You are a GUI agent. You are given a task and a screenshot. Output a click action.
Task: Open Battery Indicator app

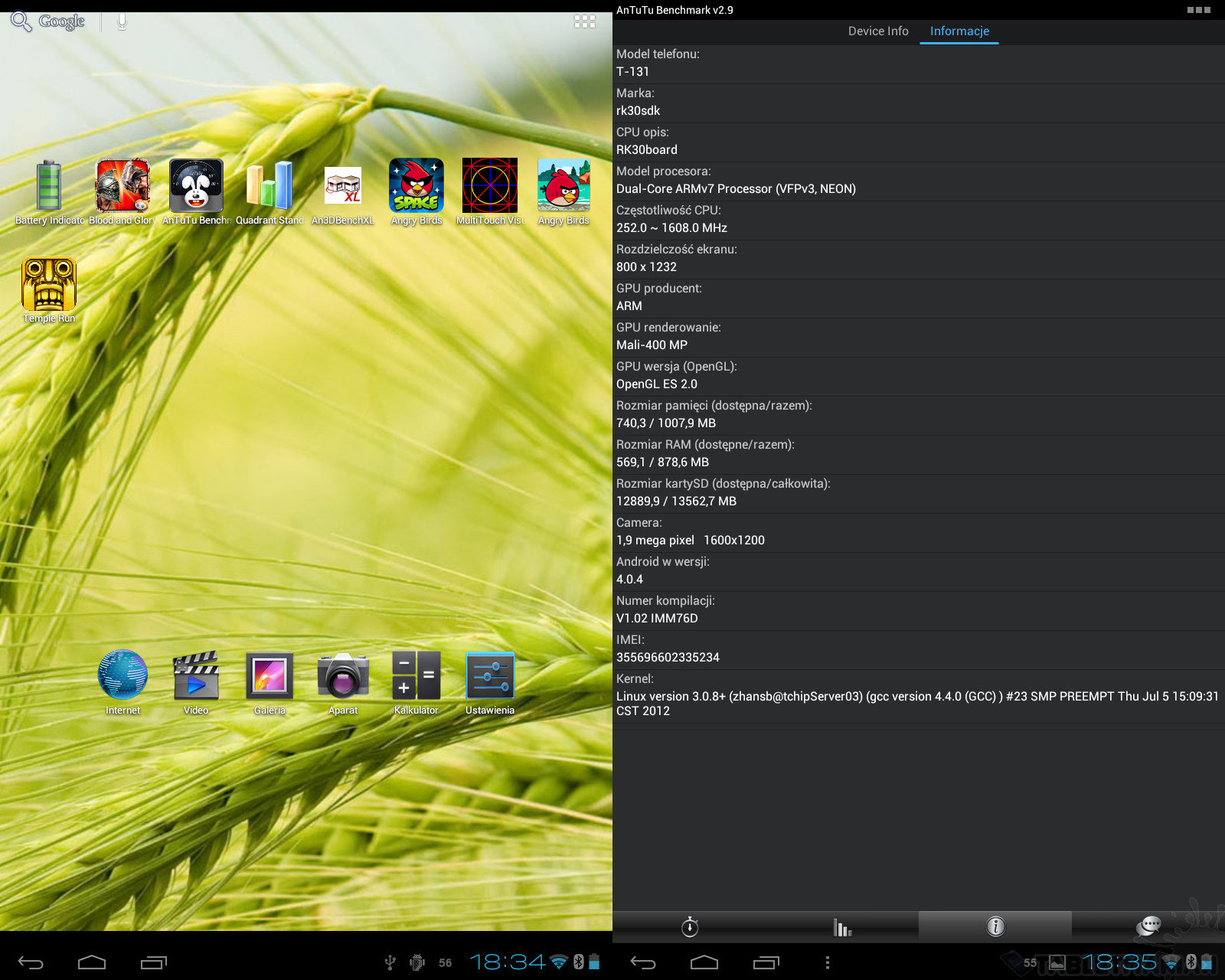pos(49,186)
